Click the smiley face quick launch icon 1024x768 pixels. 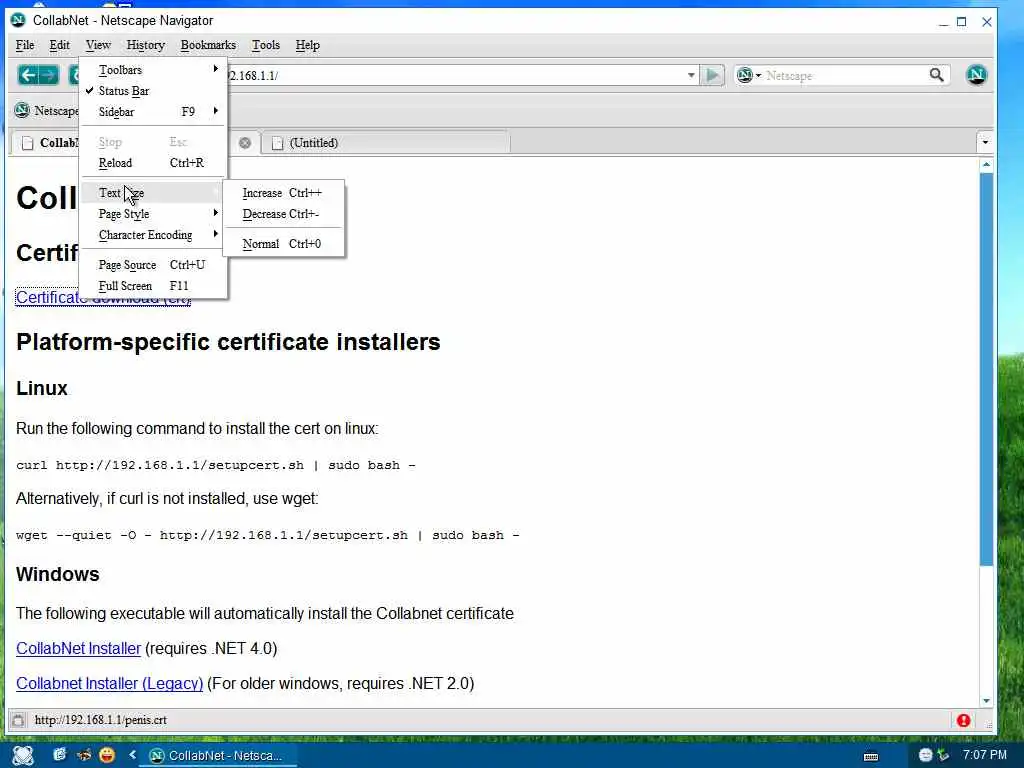click(x=107, y=755)
